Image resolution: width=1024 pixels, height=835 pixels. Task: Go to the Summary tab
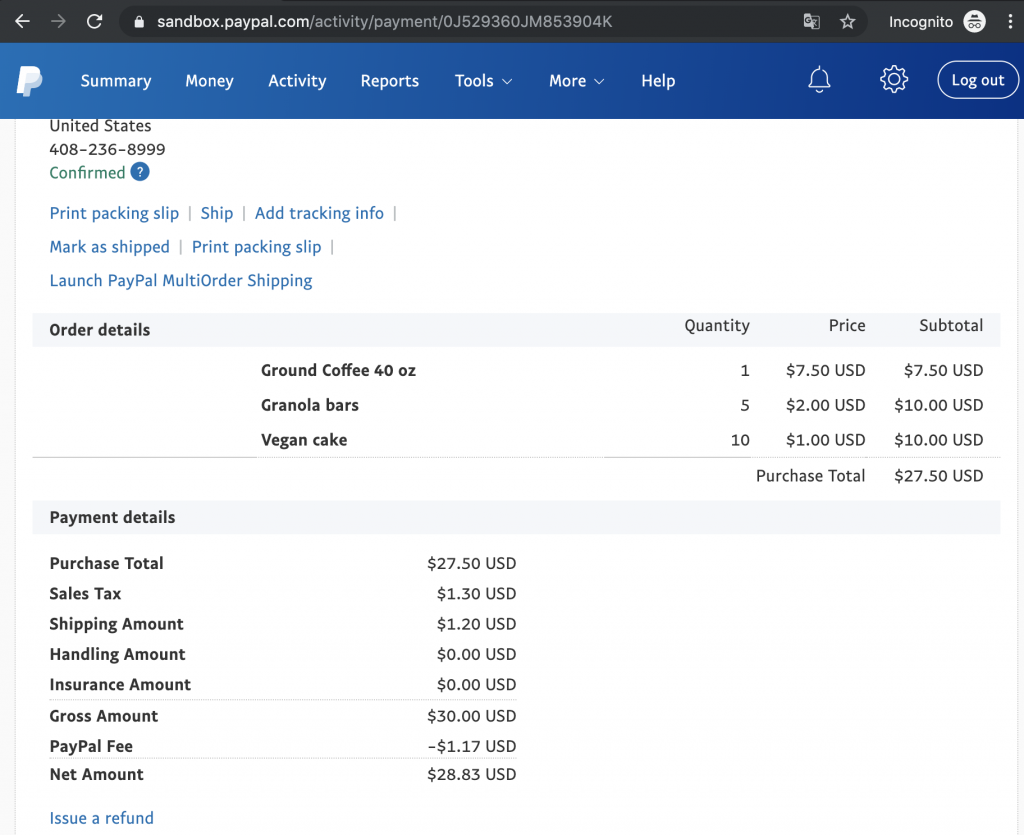(116, 81)
